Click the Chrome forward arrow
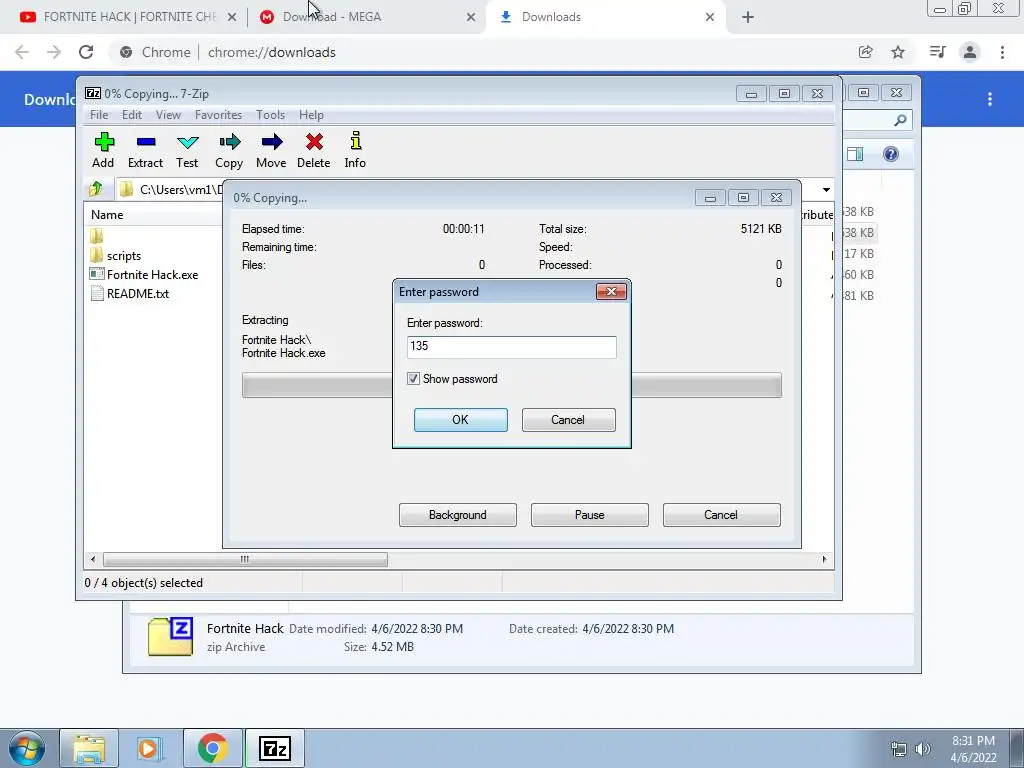Image resolution: width=1024 pixels, height=768 pixels. [54, 52]
